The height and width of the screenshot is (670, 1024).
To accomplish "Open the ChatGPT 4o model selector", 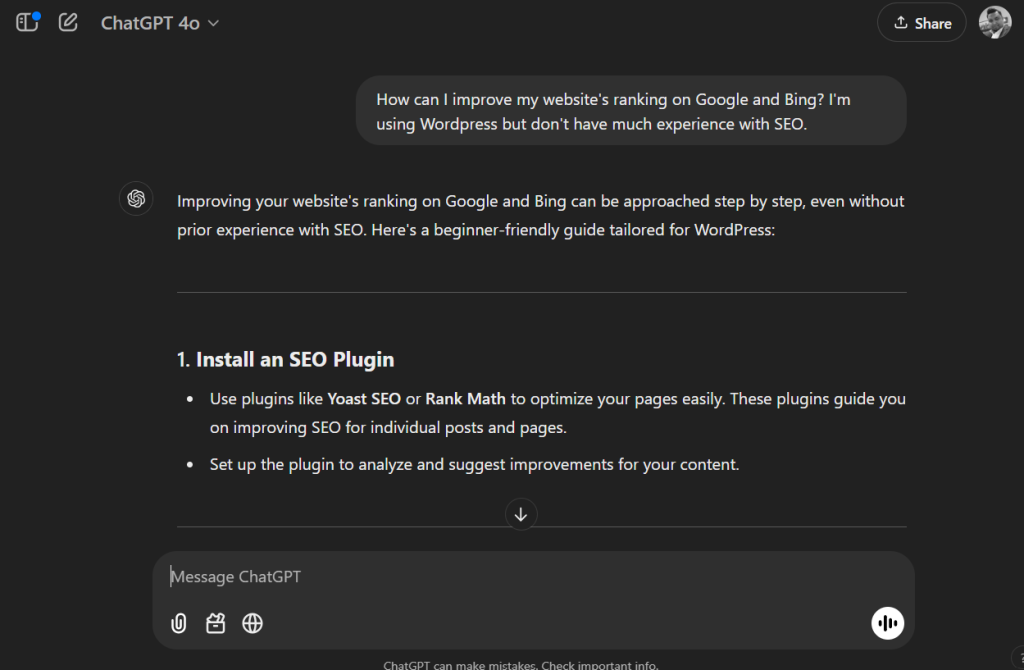I will coord(159,24).
